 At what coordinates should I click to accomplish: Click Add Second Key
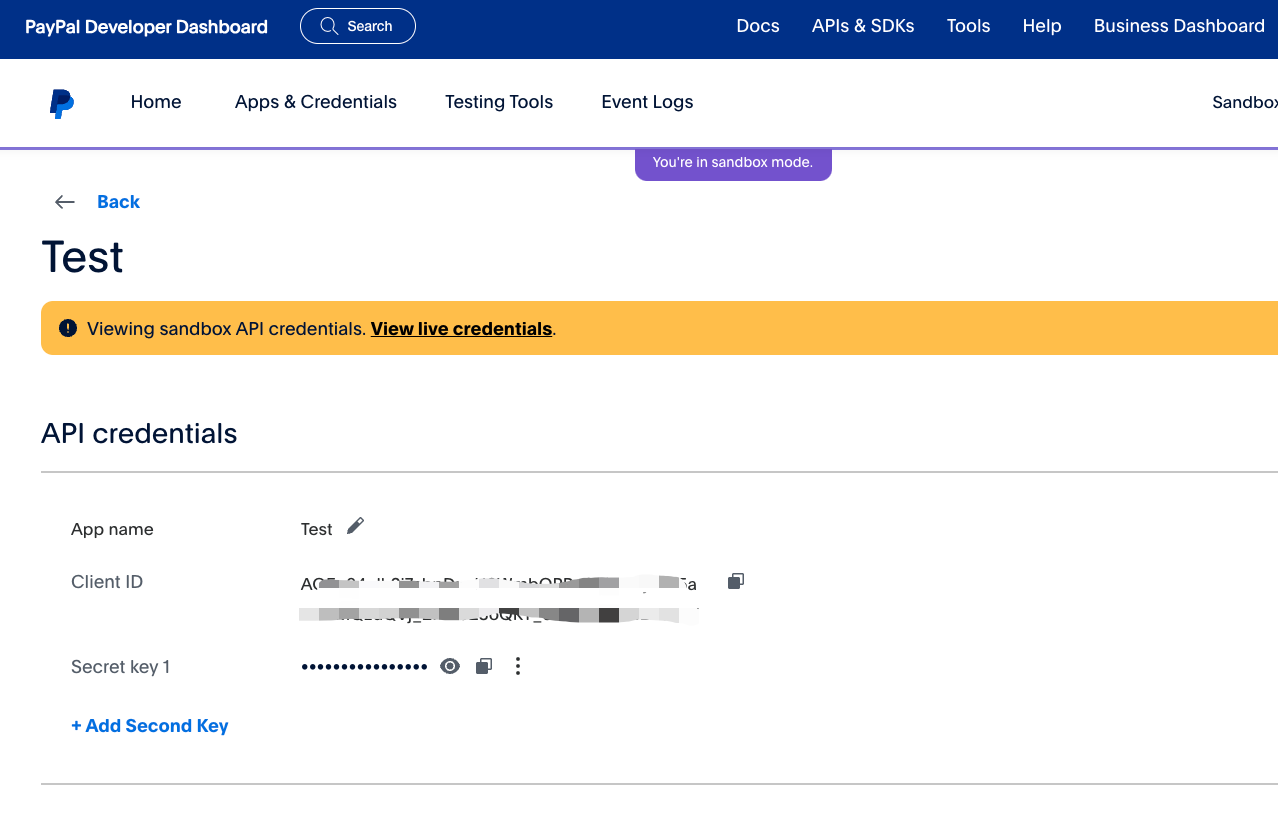point(150,726)
